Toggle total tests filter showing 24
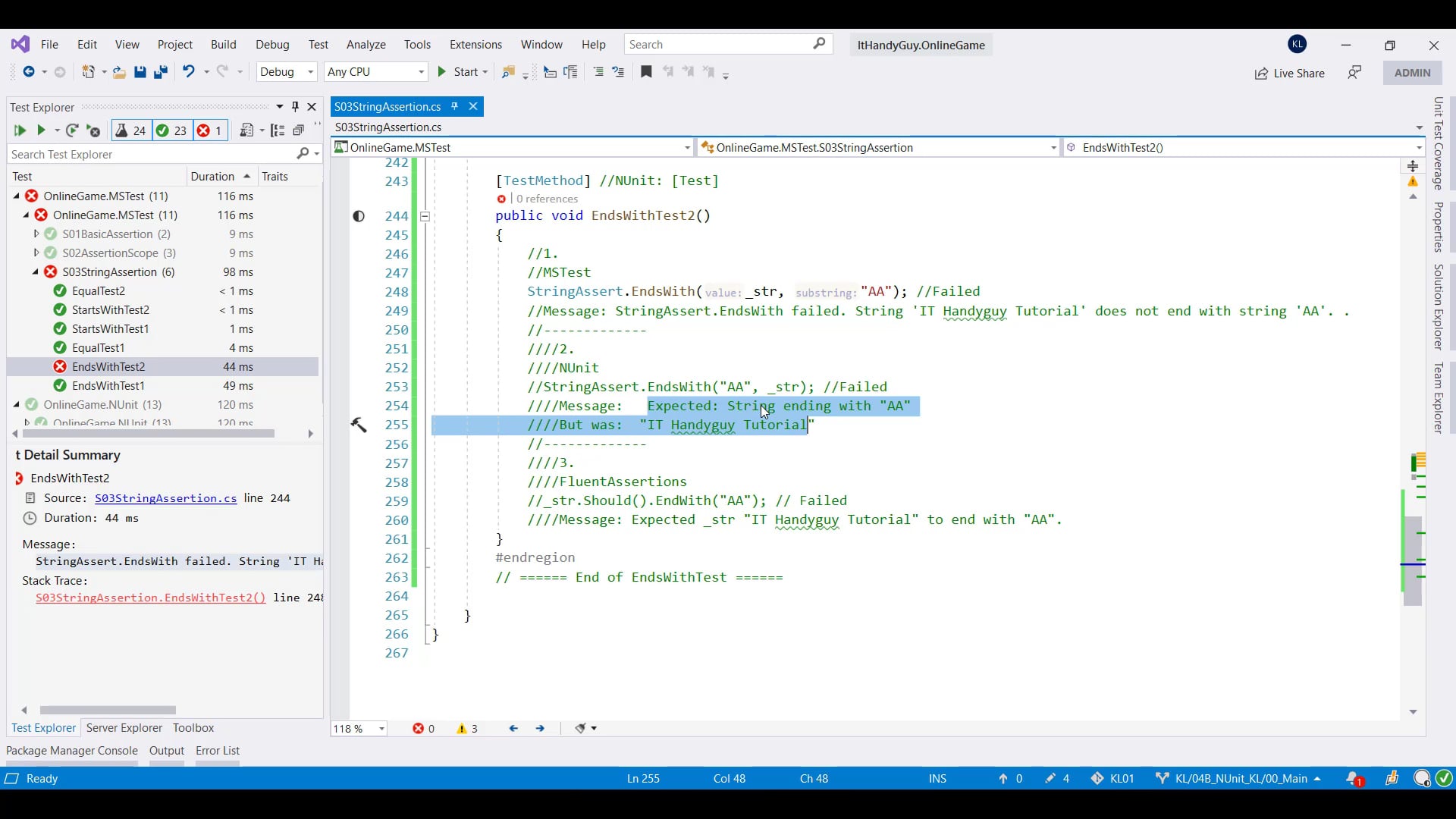 (131, 130)
